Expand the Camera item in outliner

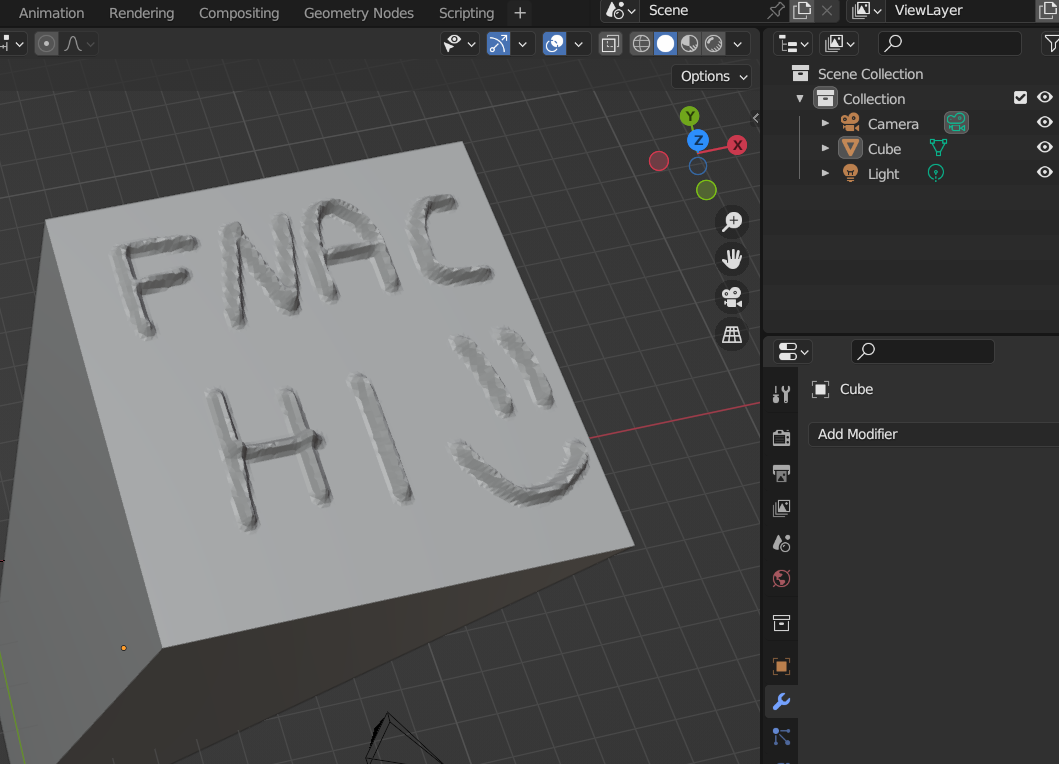pyautogui.click(x=825, y=124)
